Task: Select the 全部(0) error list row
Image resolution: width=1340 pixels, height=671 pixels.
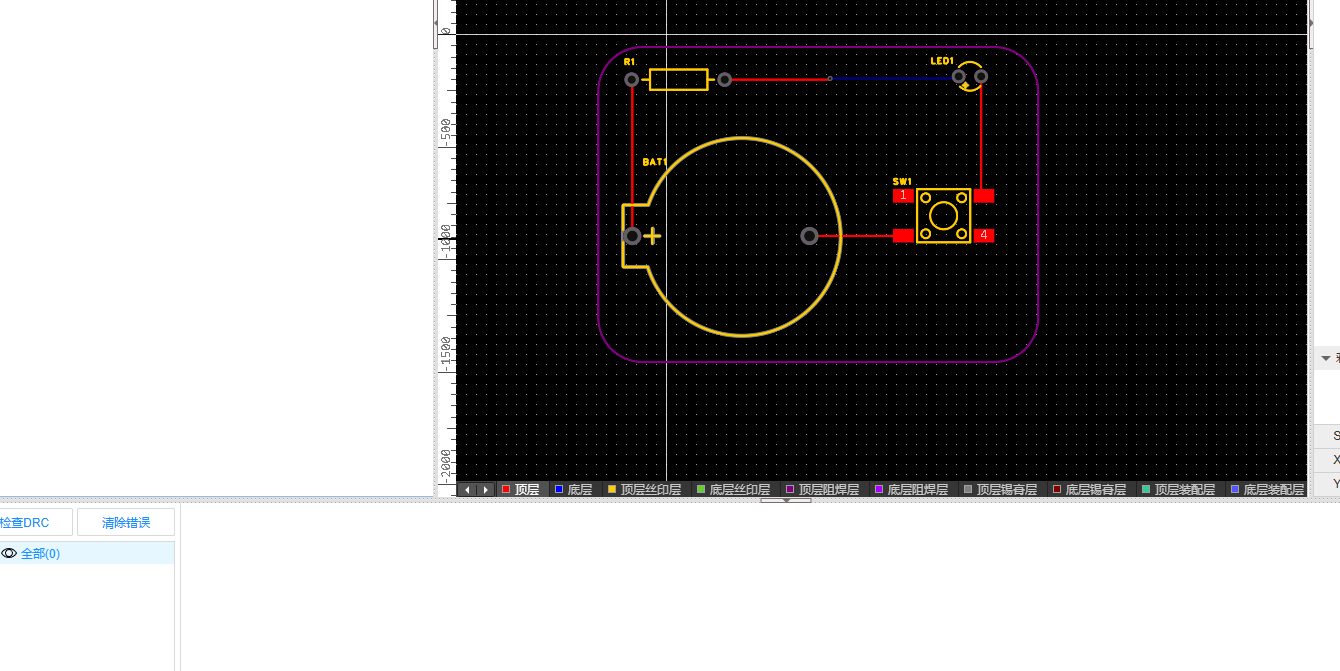Action: pos(87,553)
